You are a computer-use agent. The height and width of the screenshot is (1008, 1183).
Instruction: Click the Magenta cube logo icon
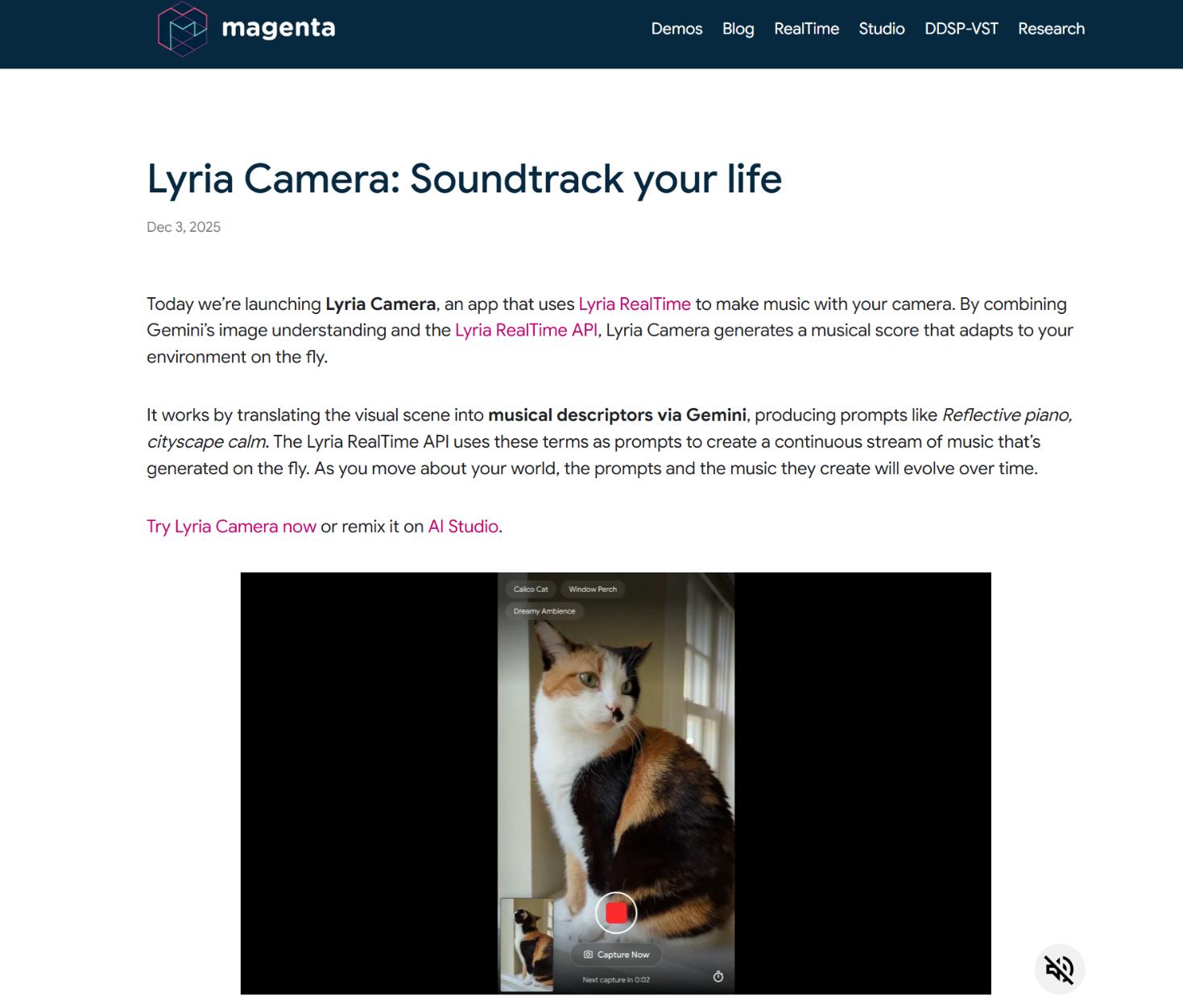pos(182,29)
